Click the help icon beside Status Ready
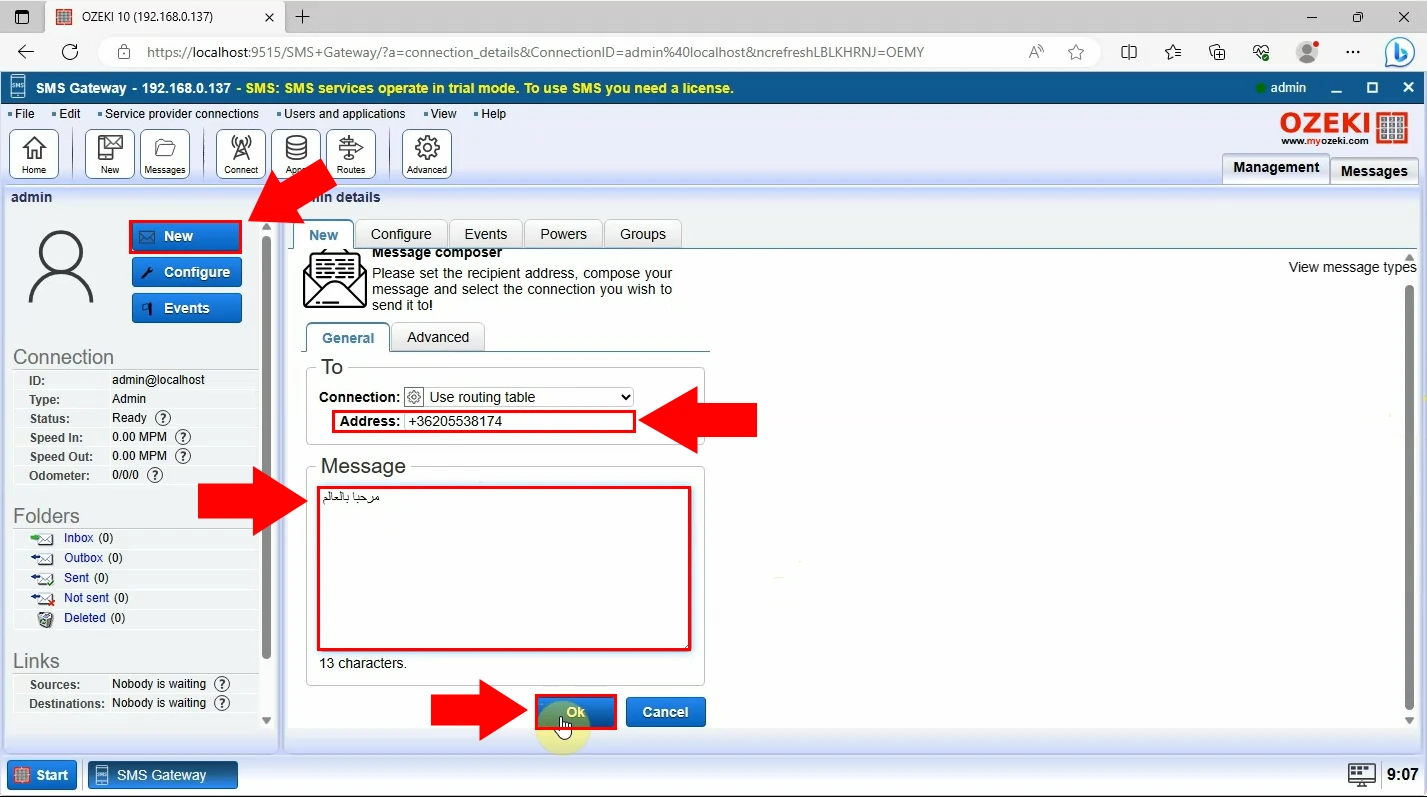 click(x=163, y=418)
